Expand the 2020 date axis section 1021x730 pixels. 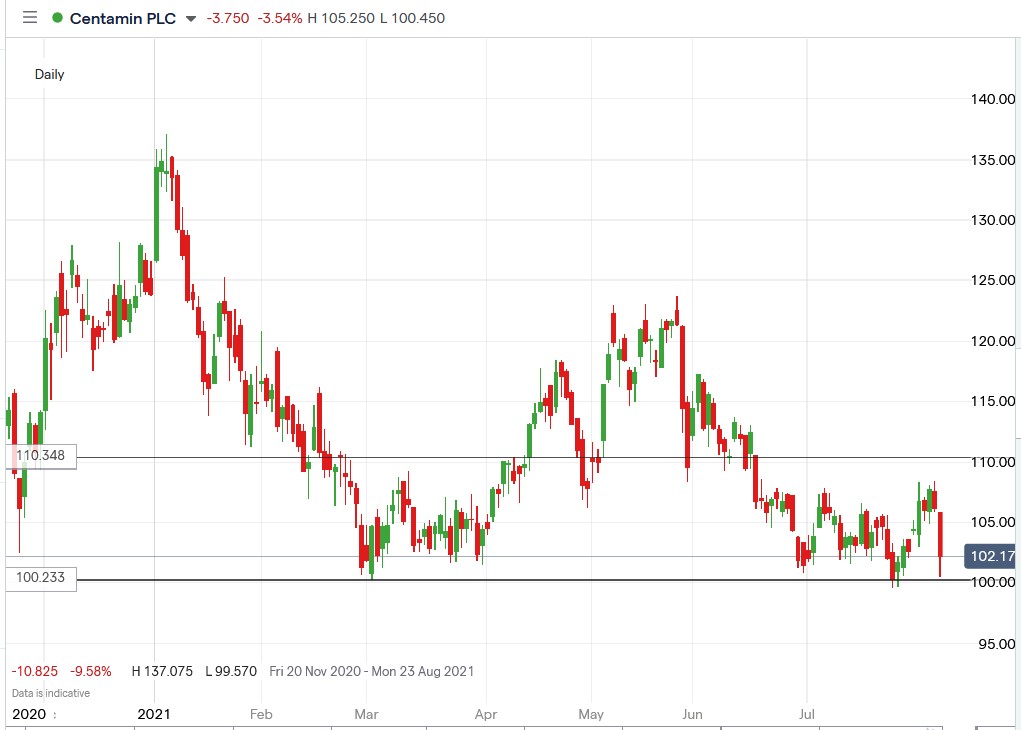(x=30, y=714)
